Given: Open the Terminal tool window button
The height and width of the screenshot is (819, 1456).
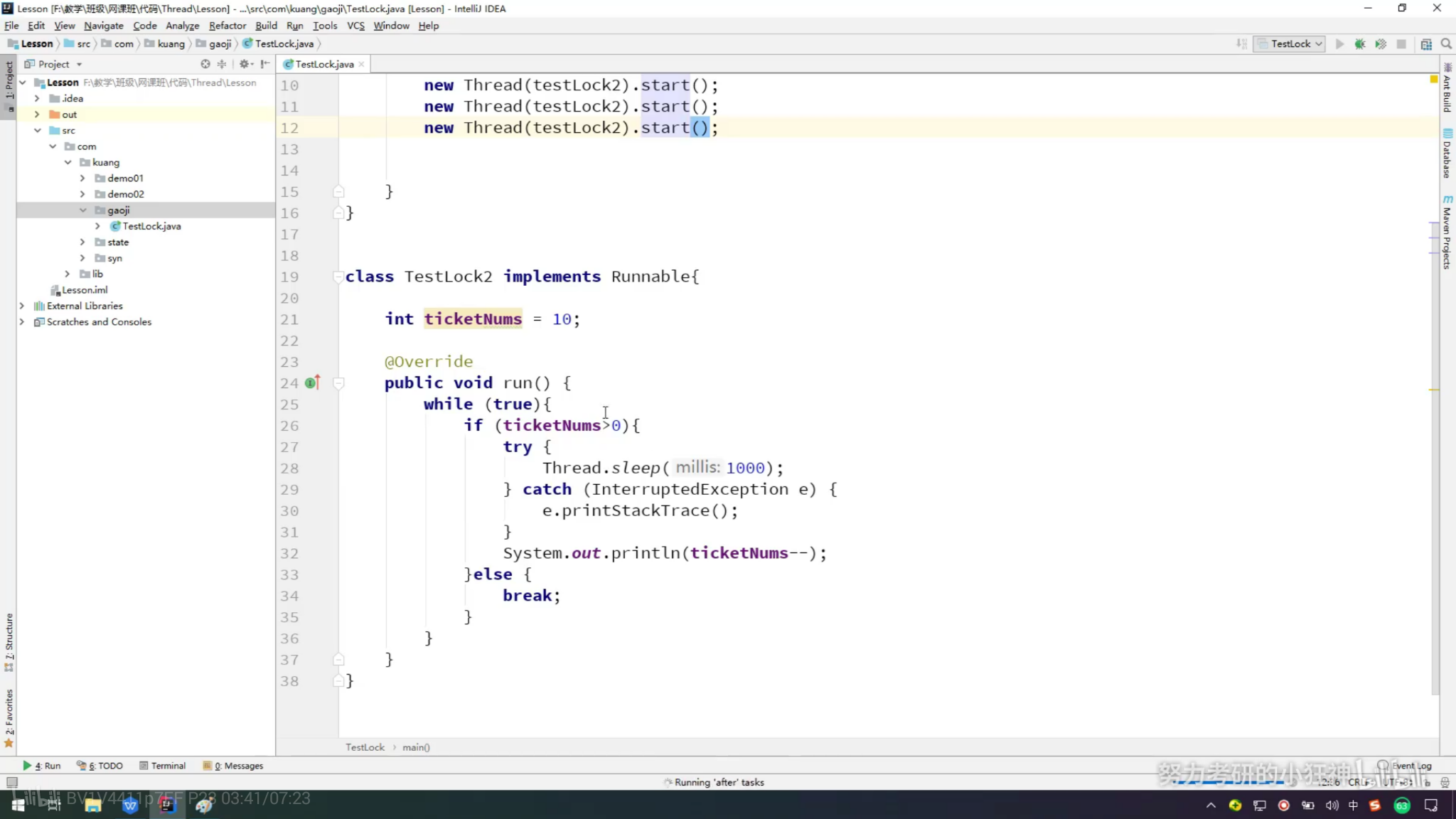Looking at the screenshot, I should pyautogui.click(x=163, y=766).
